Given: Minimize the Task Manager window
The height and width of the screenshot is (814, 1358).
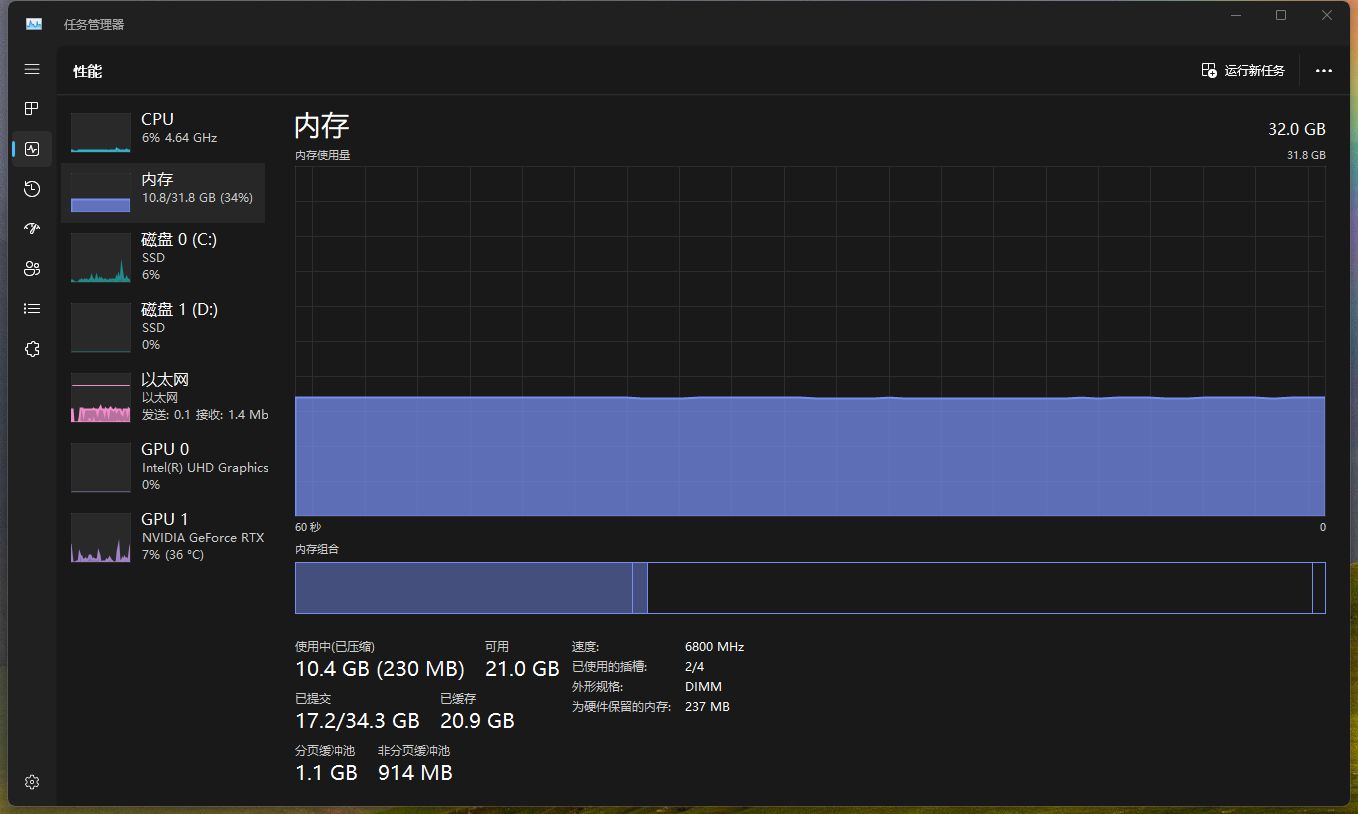Looking at the screenshot, I should (1236, 15).
